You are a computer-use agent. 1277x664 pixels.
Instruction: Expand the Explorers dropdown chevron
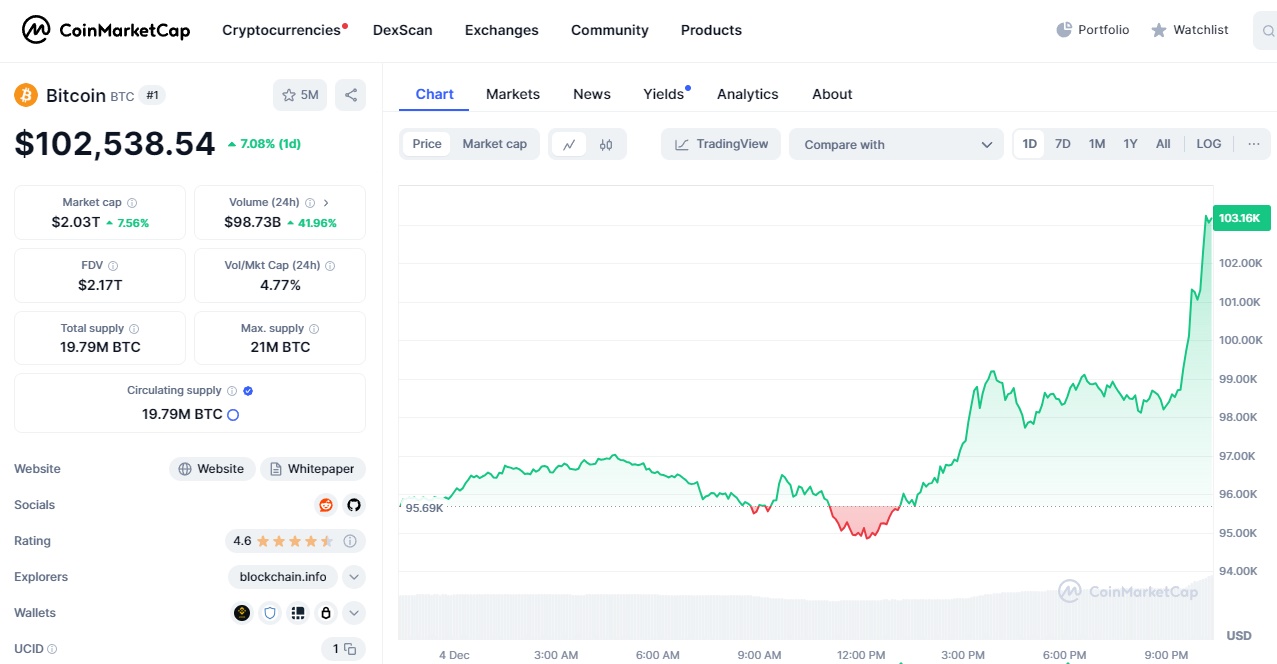[x=354, y=577]
